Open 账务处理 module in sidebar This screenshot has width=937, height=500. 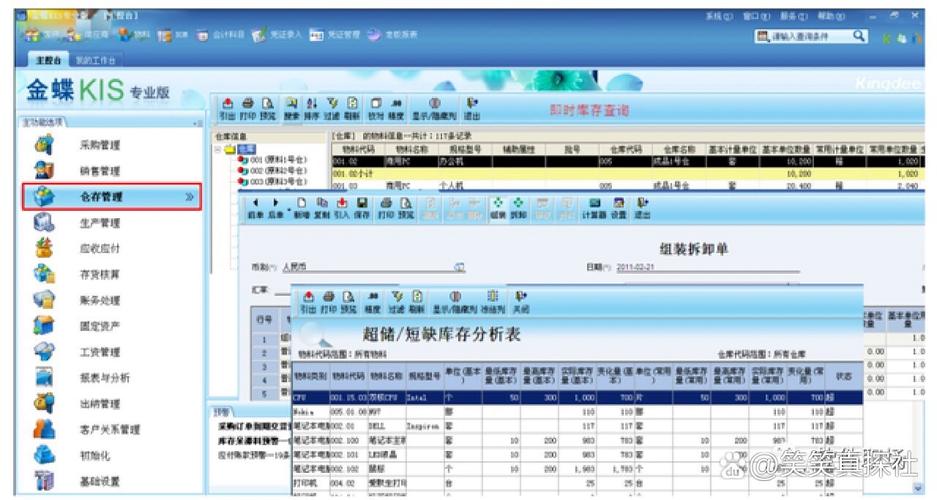click(99, 300)
